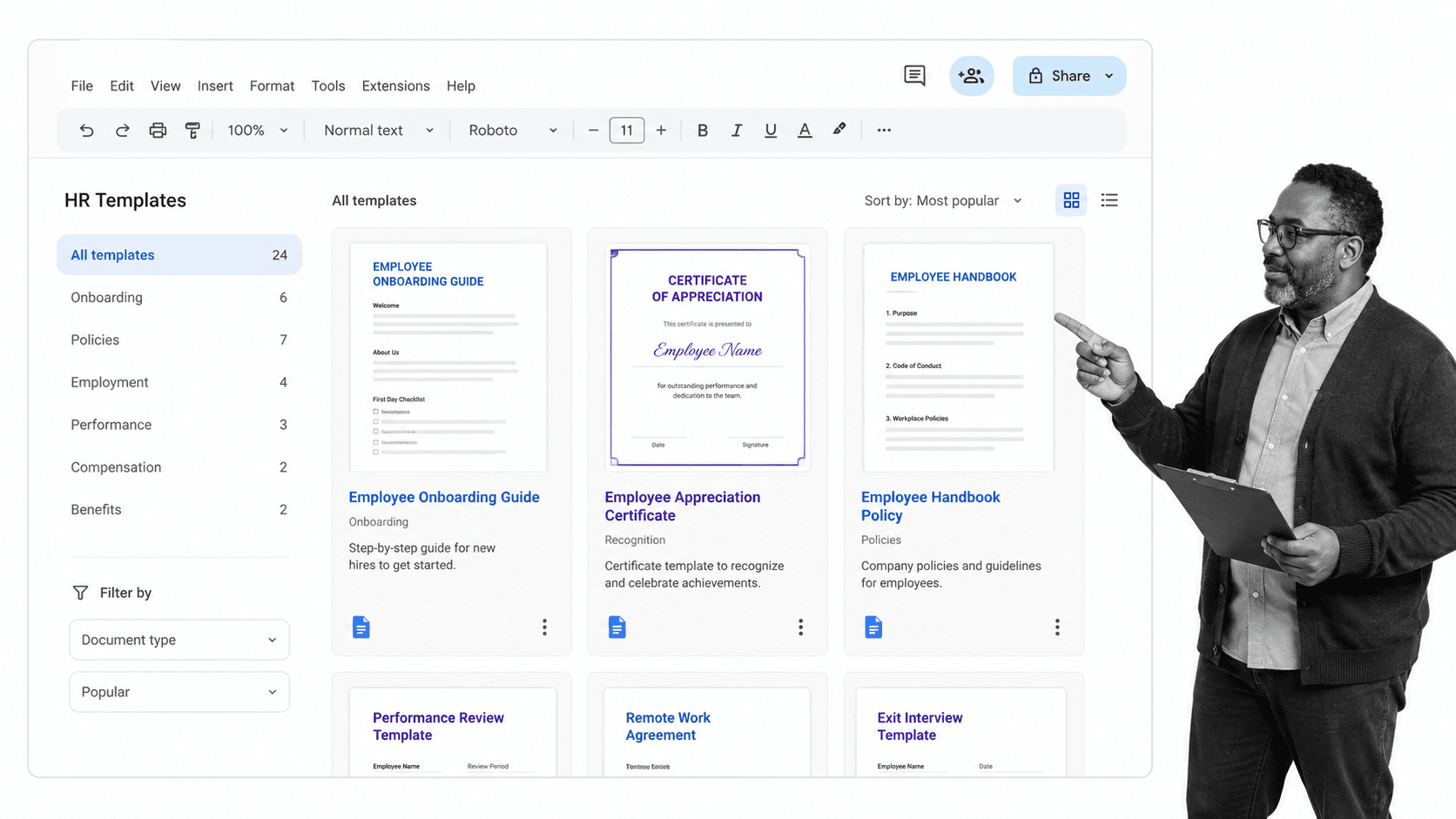The height and width of the screenshot is (819, 1456).
Task: Open the File menu
Action: (x=82, y=86)
